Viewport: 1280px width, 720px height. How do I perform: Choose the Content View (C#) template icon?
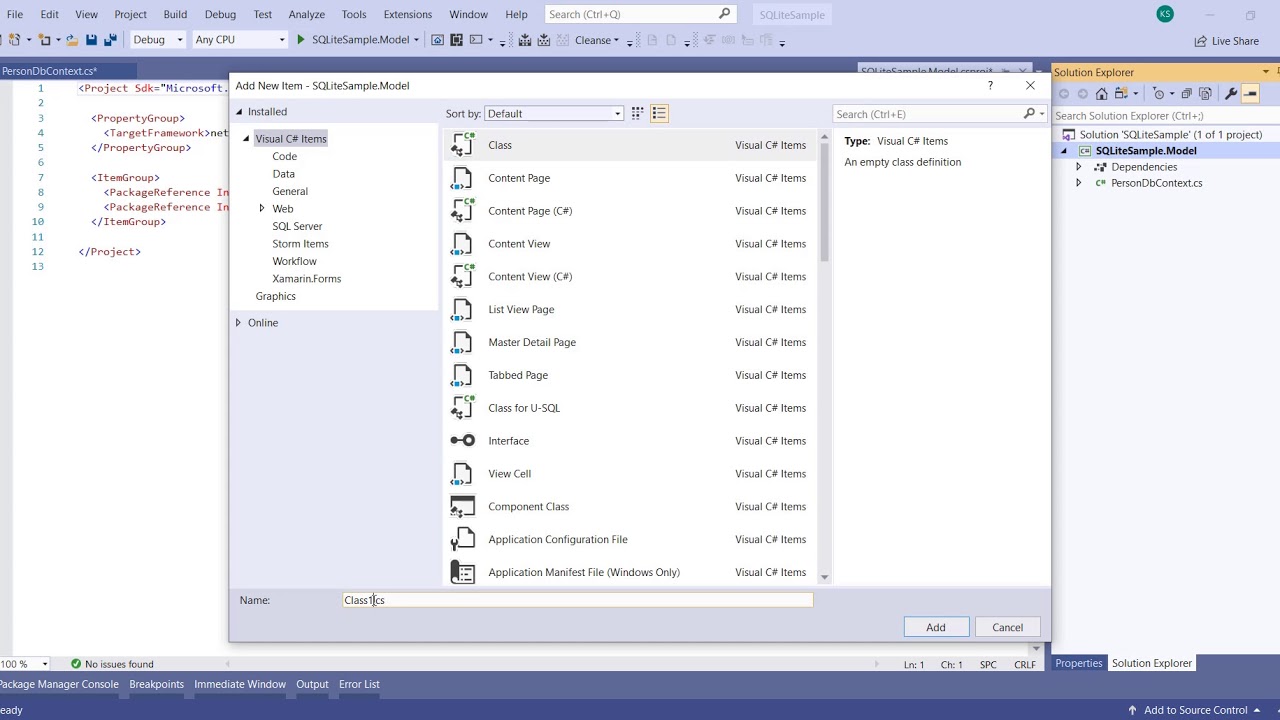pos(462,277)
